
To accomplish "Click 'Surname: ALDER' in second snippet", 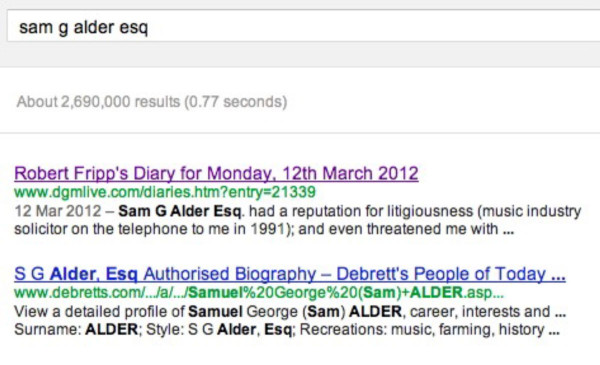I will tap(76, 329).
